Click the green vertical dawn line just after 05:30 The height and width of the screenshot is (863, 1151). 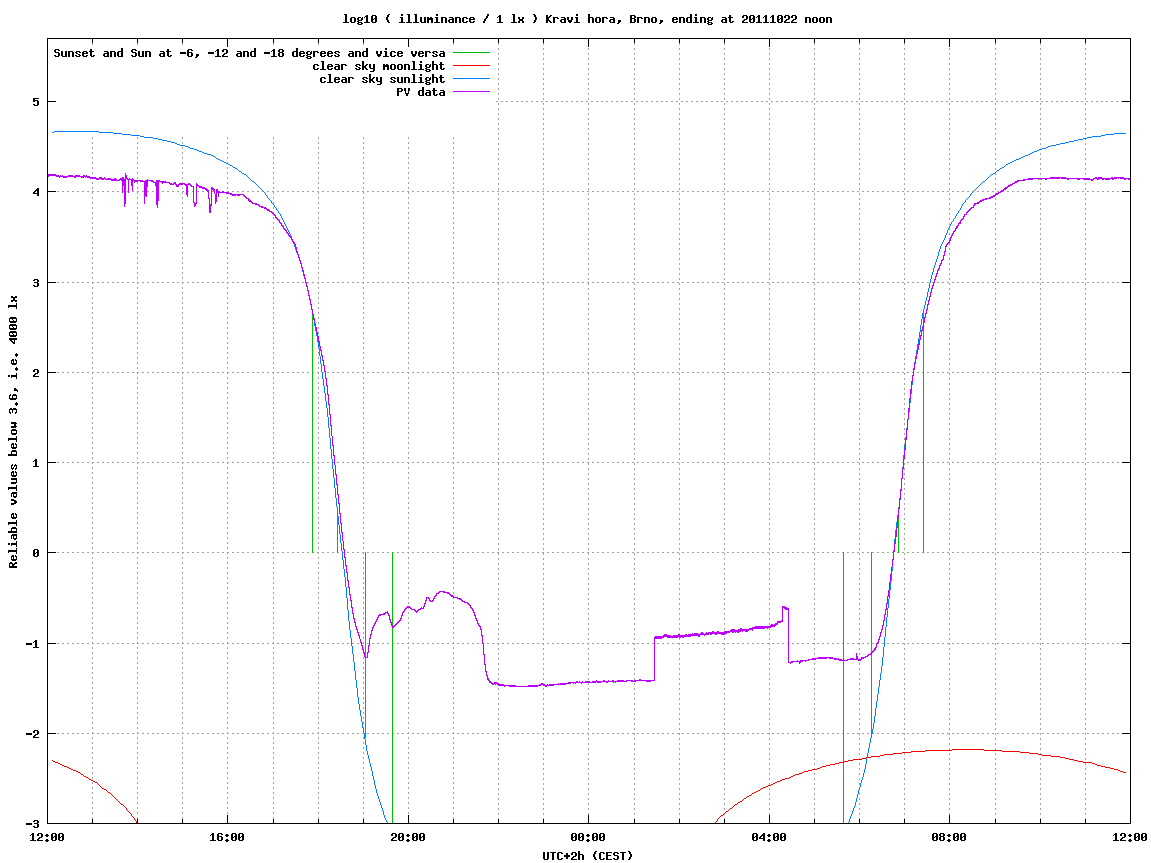pos(843,688)
